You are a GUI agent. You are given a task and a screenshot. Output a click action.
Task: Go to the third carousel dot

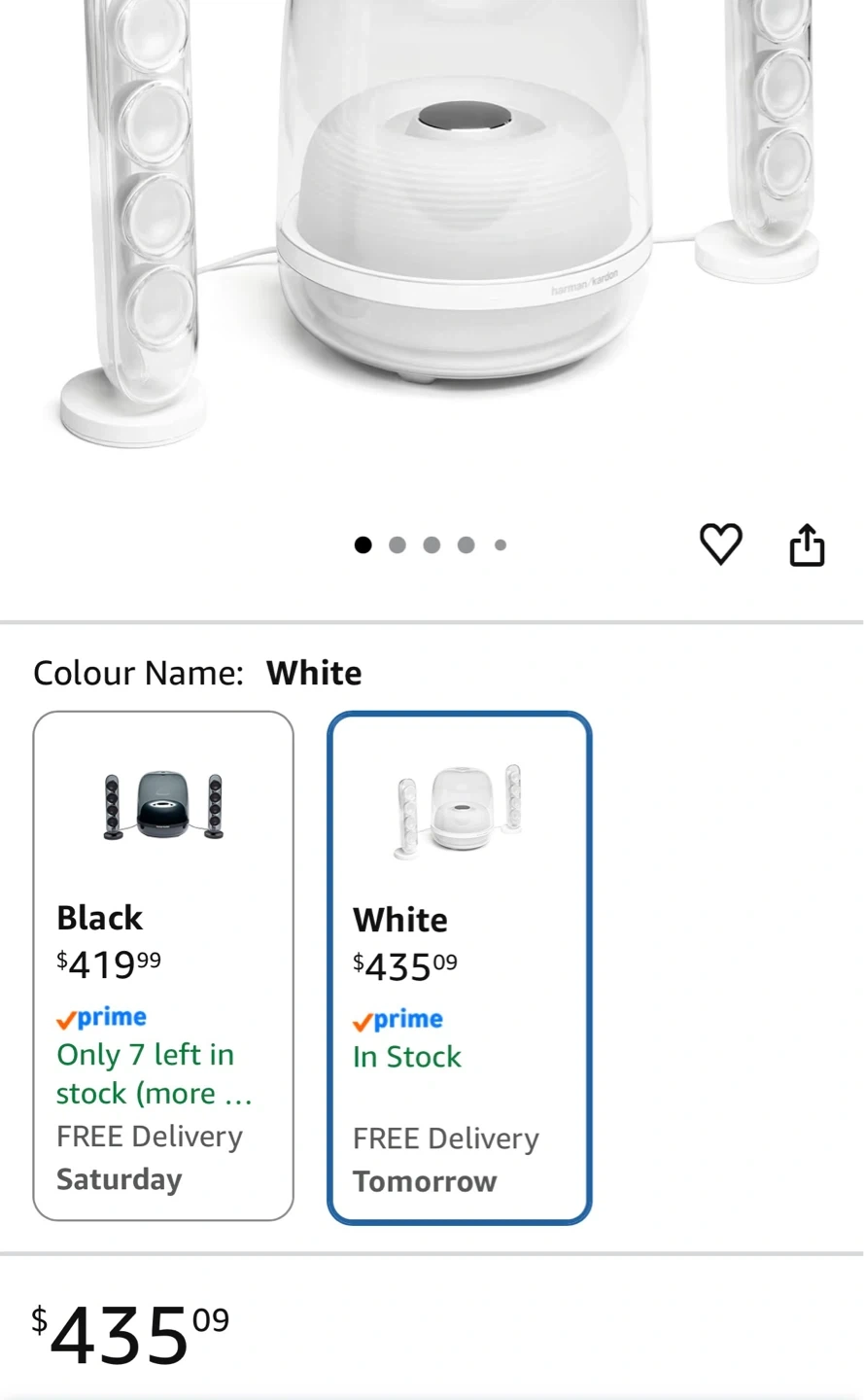click(432, 544)
